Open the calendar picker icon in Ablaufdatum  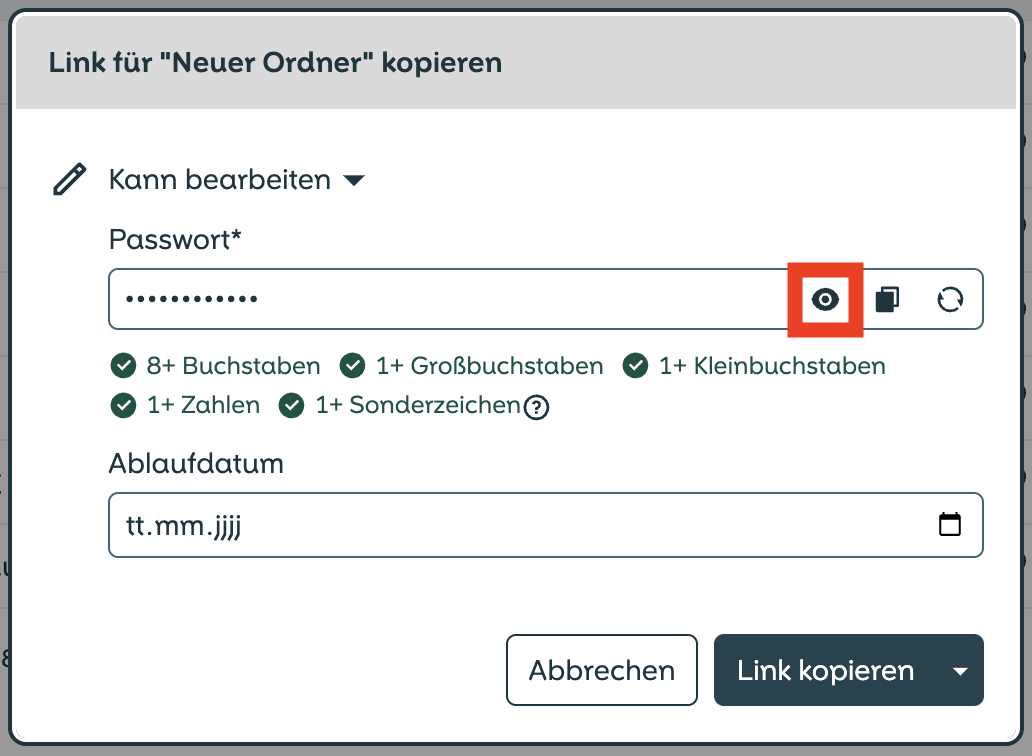click(x=949, y=524)
